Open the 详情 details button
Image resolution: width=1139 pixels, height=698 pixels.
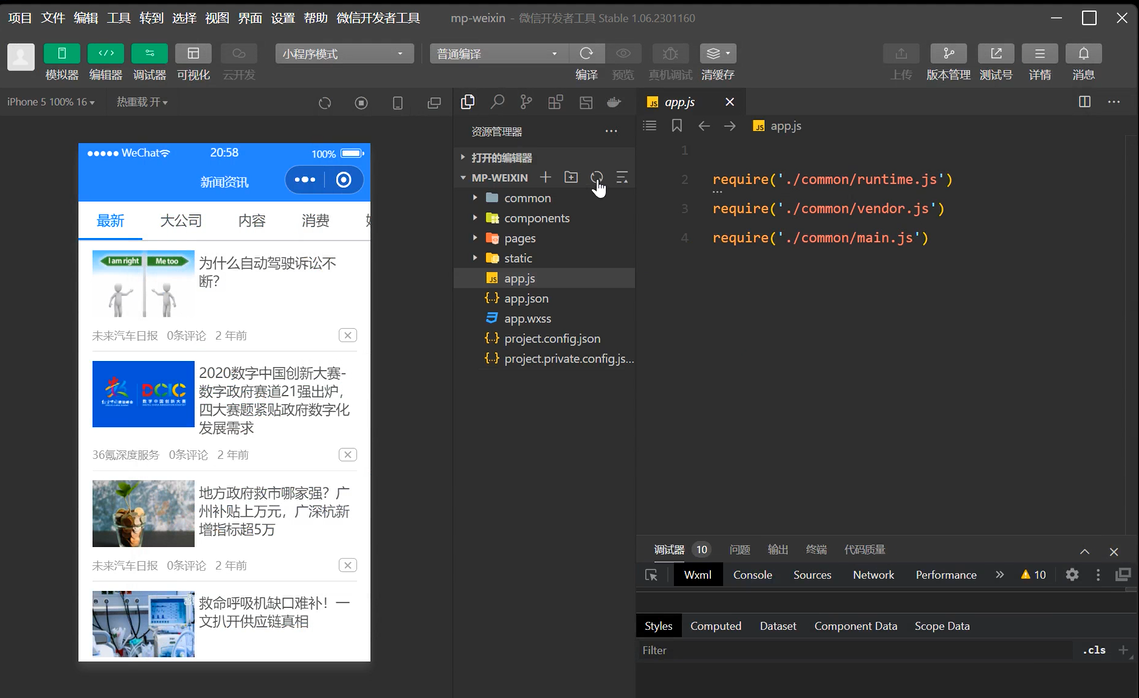pos(1040,53)
